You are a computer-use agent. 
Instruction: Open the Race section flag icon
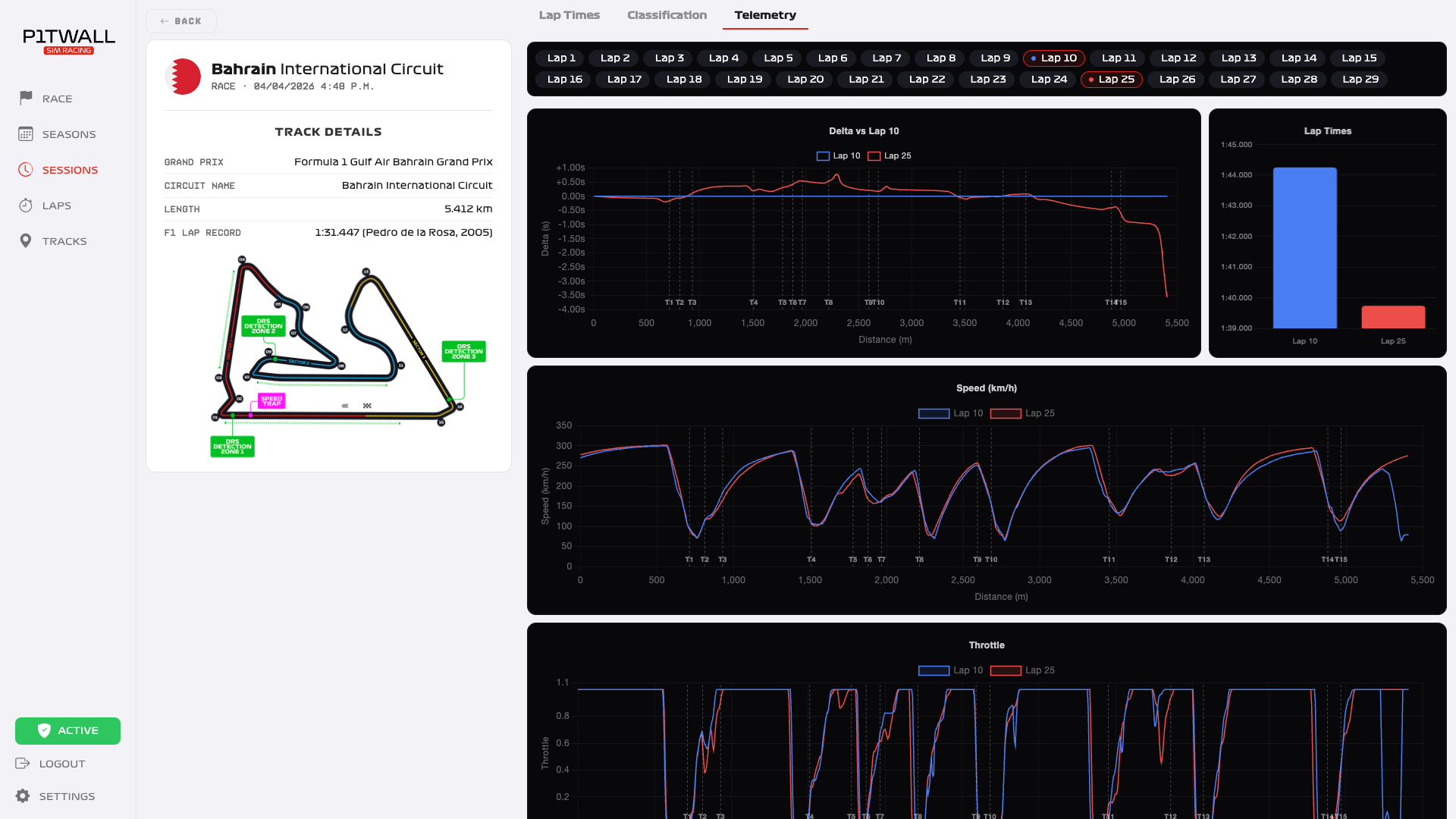point(26,98)
